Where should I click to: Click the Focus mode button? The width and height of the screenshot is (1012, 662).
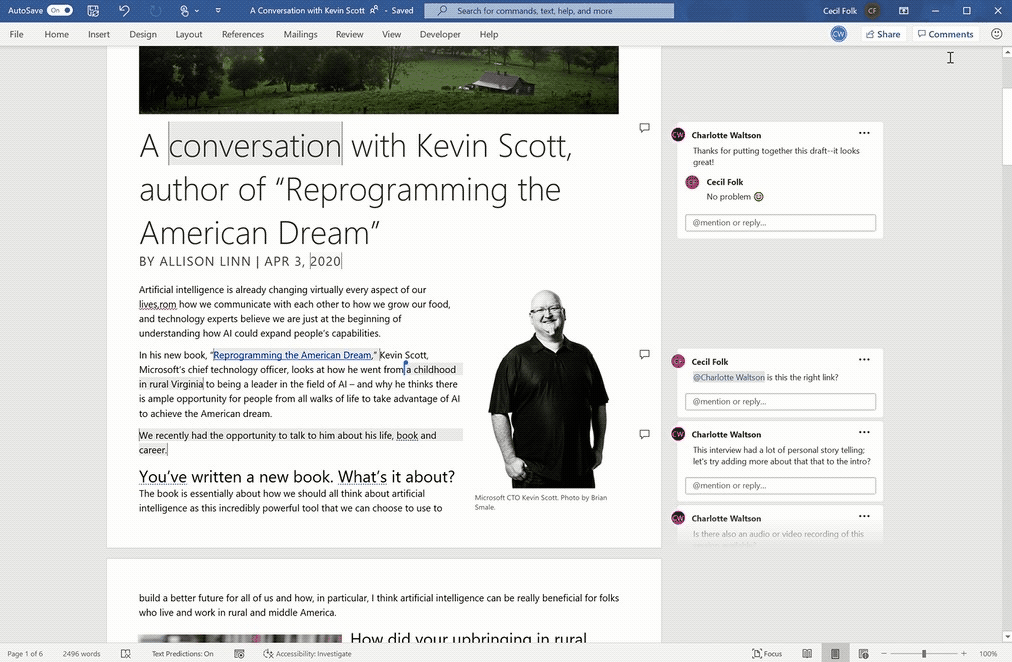point(767,654)
